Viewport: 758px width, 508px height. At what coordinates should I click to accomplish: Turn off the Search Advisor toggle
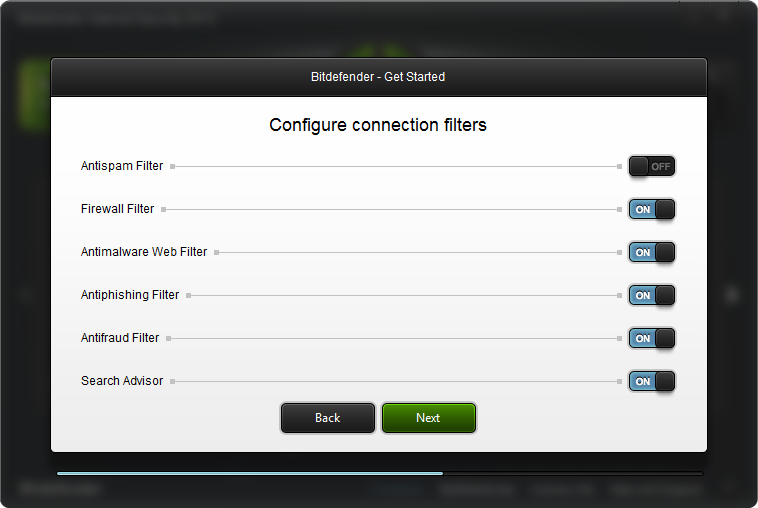[652, 381]
